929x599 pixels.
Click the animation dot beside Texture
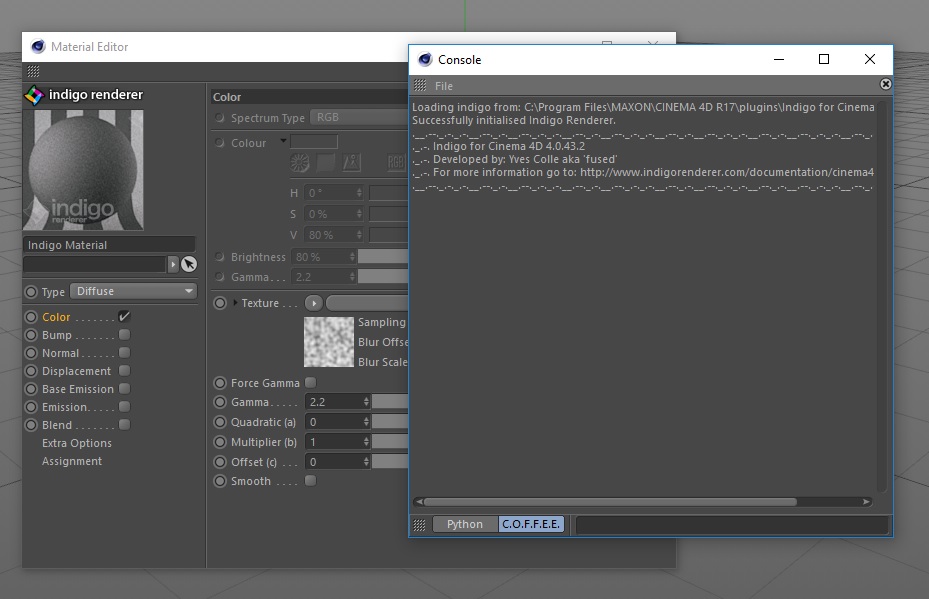pyautogui.click(x=220, y=303)
